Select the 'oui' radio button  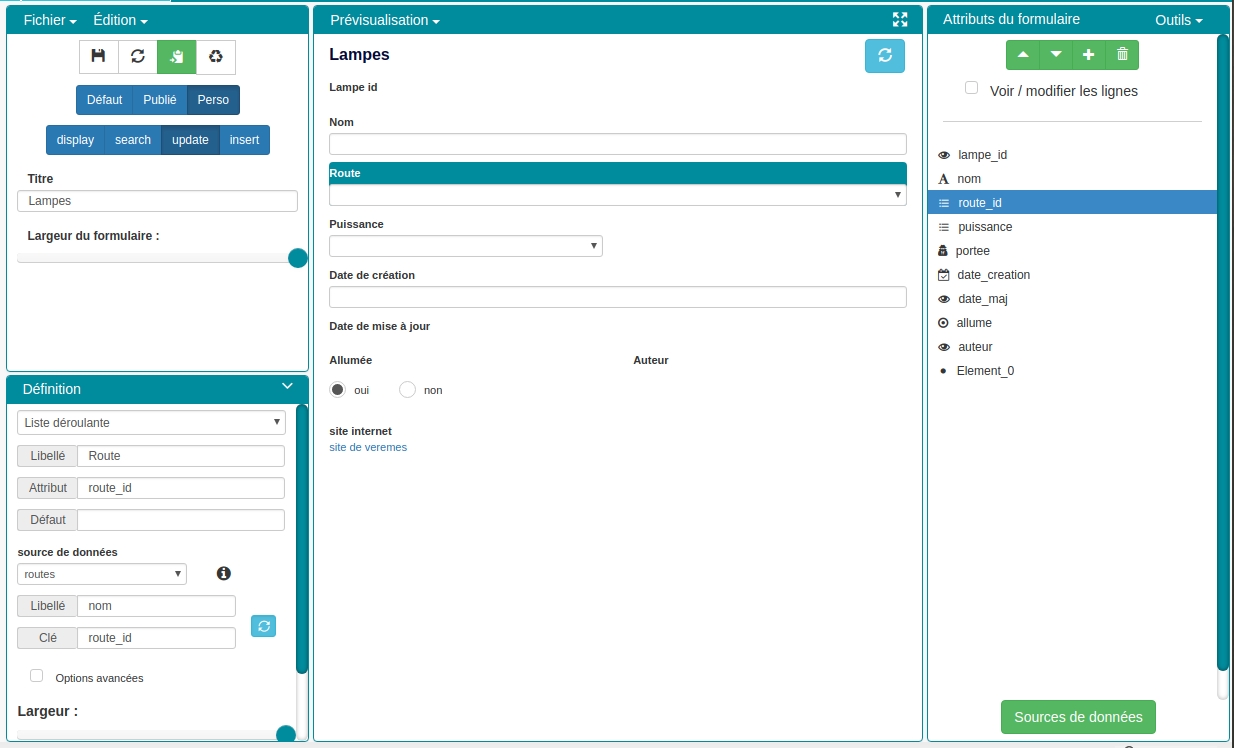[338, 390]
